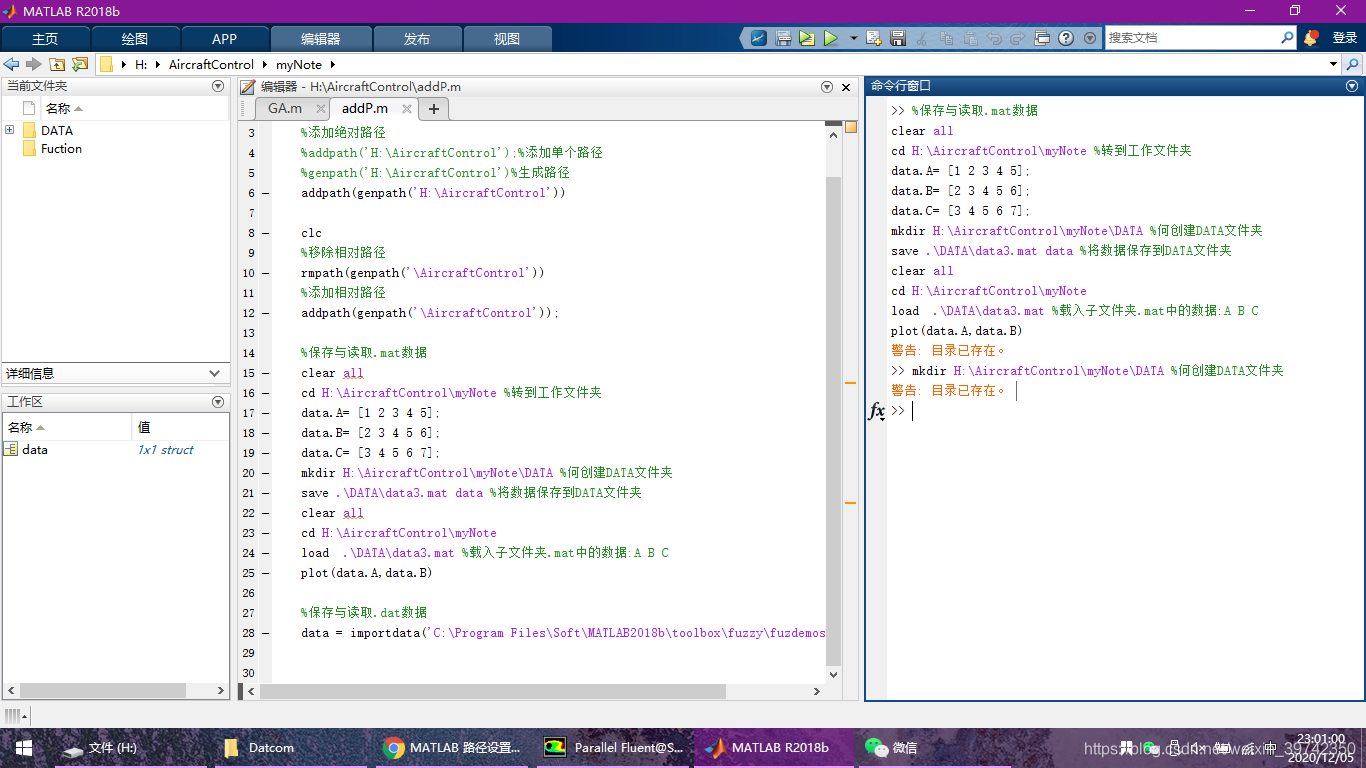Click the run section icon
Screen dimensions: 1366x768
[807, 38]
